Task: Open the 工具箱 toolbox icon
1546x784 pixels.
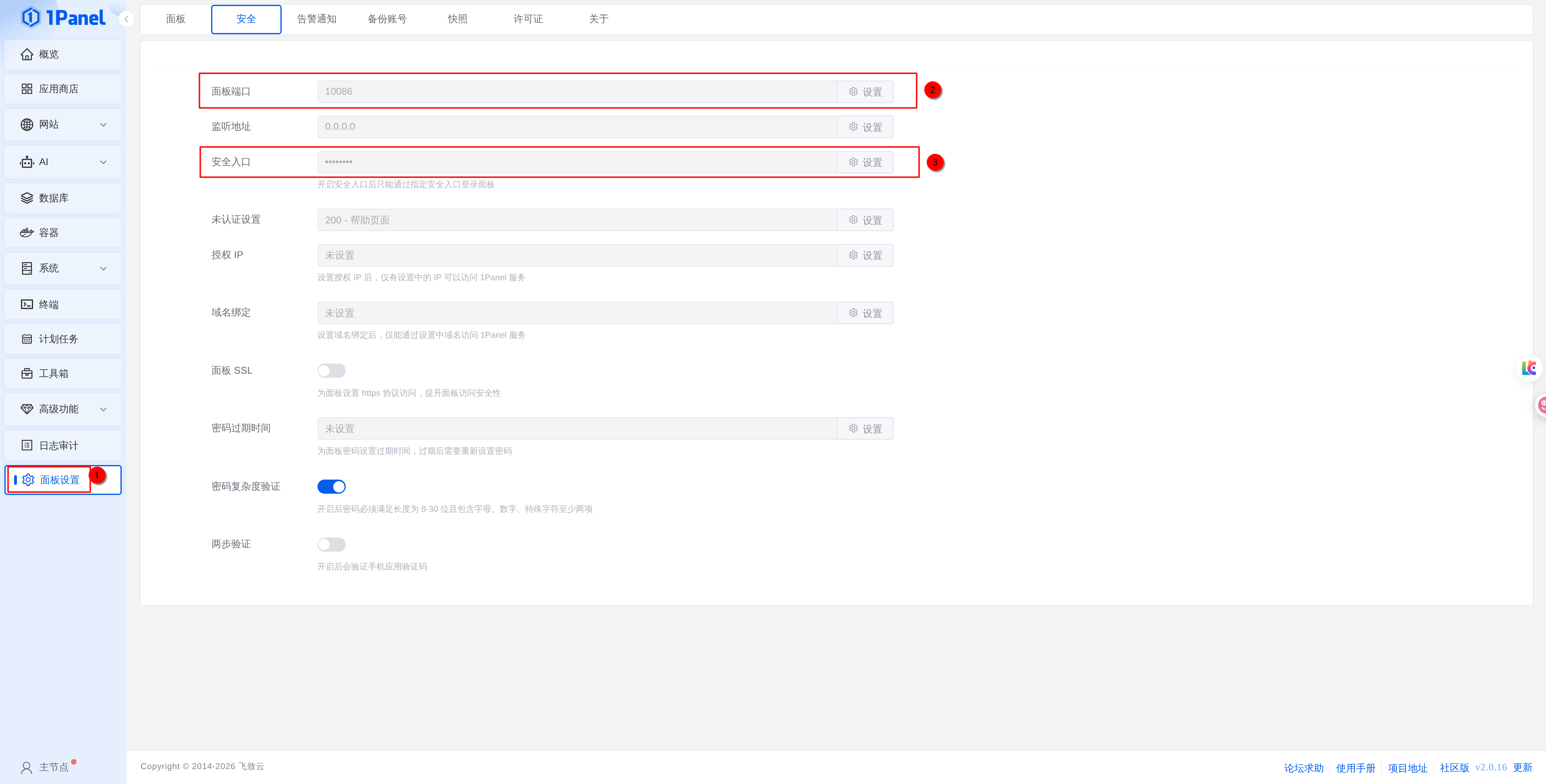Action: coord(27,374)
